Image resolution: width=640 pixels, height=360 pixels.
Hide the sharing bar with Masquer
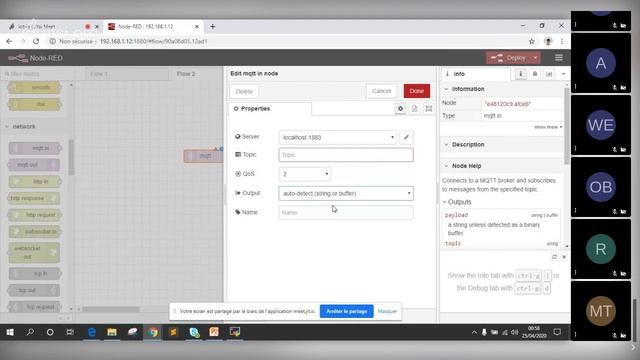click(387, 311)
